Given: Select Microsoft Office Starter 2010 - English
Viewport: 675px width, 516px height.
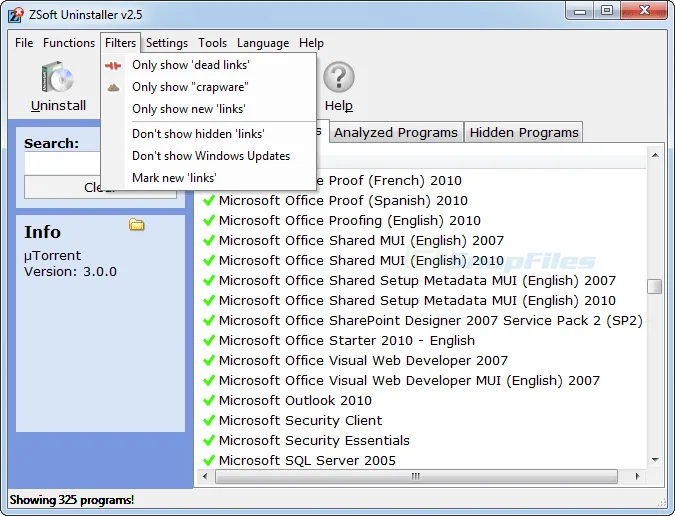Looking at the screenshot, I should (347, 340).
